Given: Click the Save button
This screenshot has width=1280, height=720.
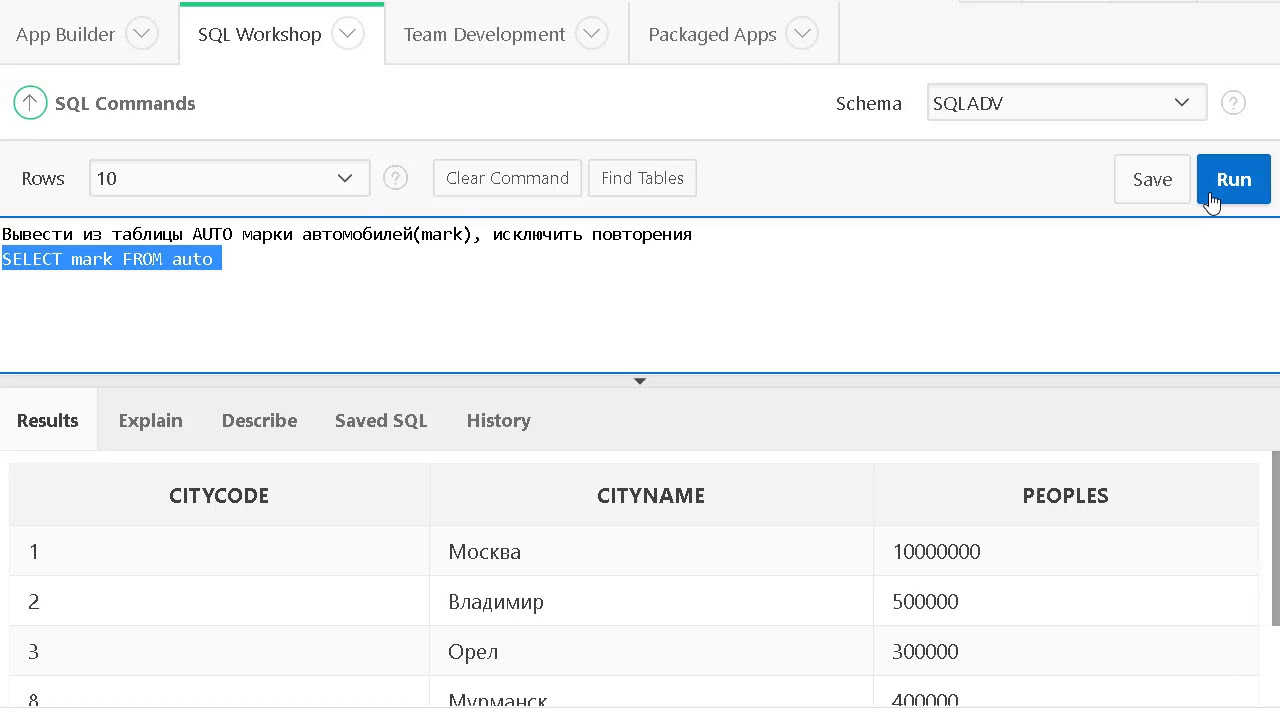Looking at the screenshot, I should pos(1152,179).
